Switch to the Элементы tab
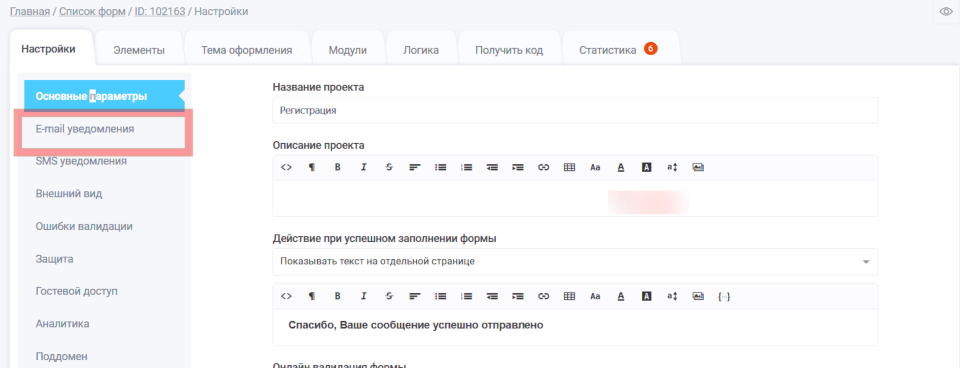This screenshot has width=960, height=368. tap(139, 50)
